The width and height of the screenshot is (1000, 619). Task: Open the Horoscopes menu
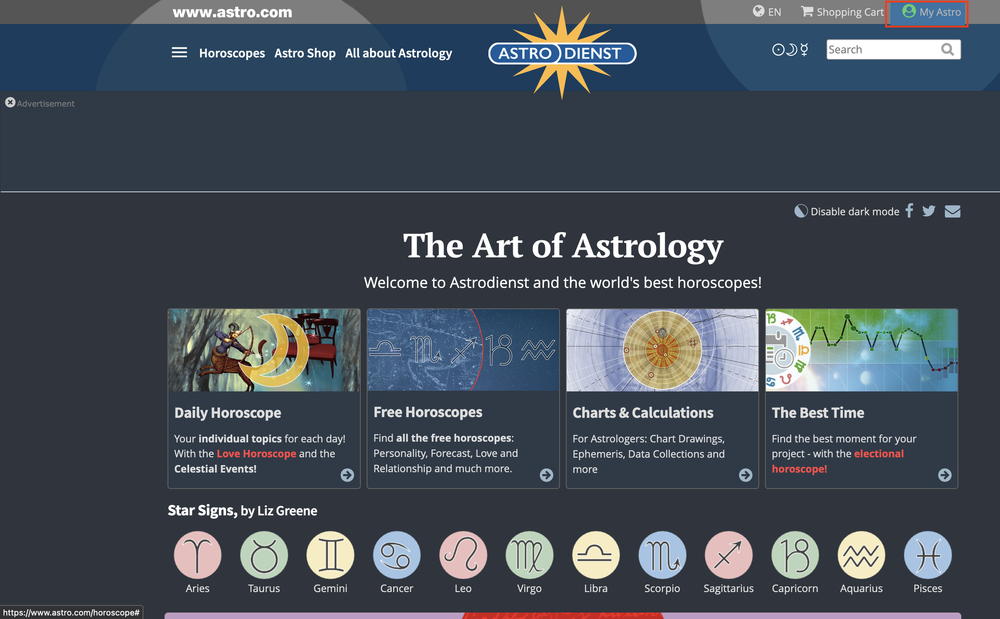(232, 53)
